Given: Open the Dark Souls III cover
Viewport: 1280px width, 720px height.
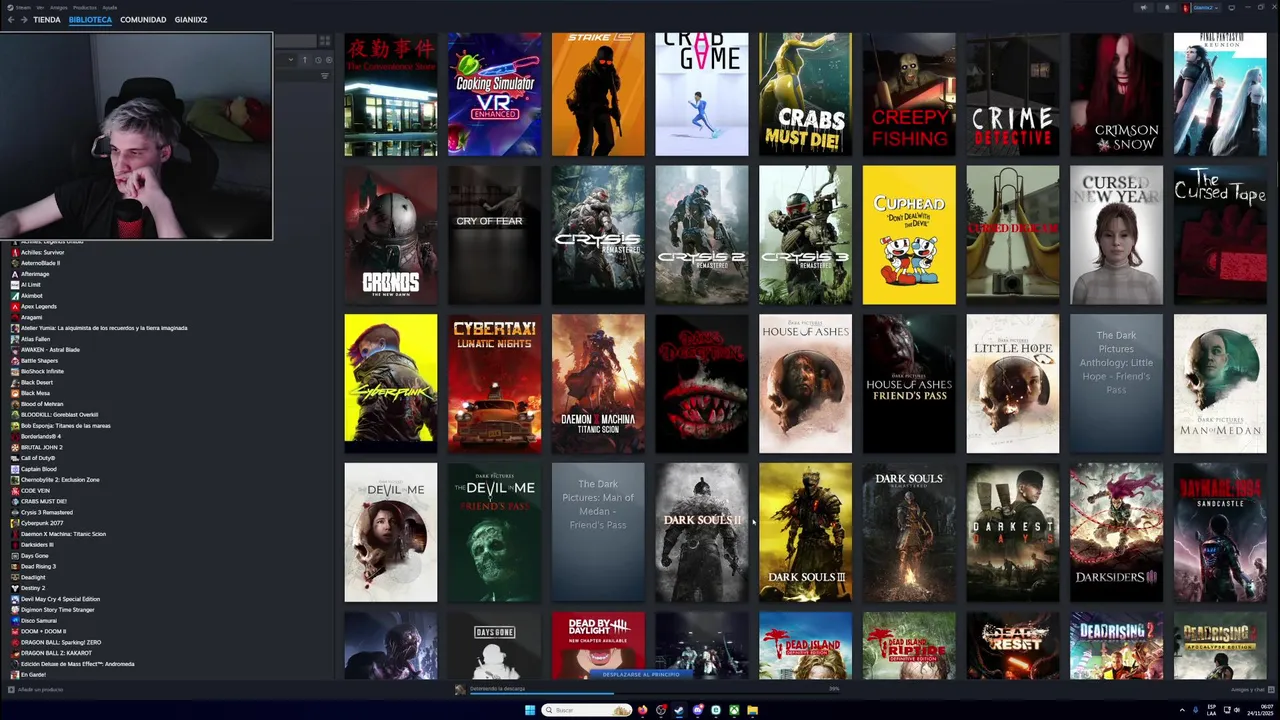Looking at the screenshot, I should (805, 532).
